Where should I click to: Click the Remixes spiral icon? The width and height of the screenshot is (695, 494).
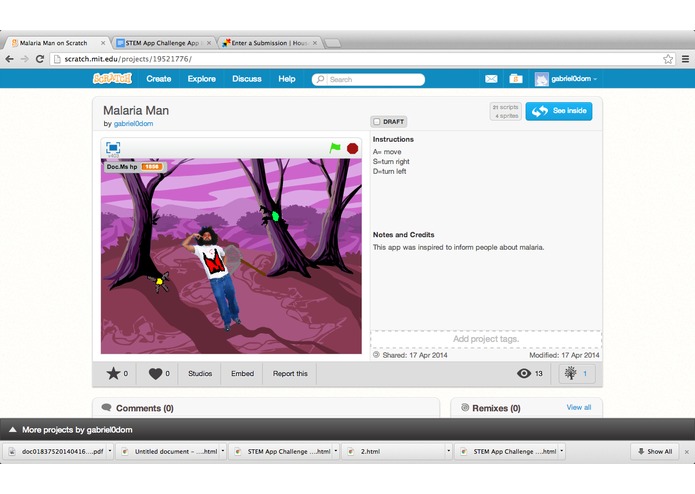465,408
